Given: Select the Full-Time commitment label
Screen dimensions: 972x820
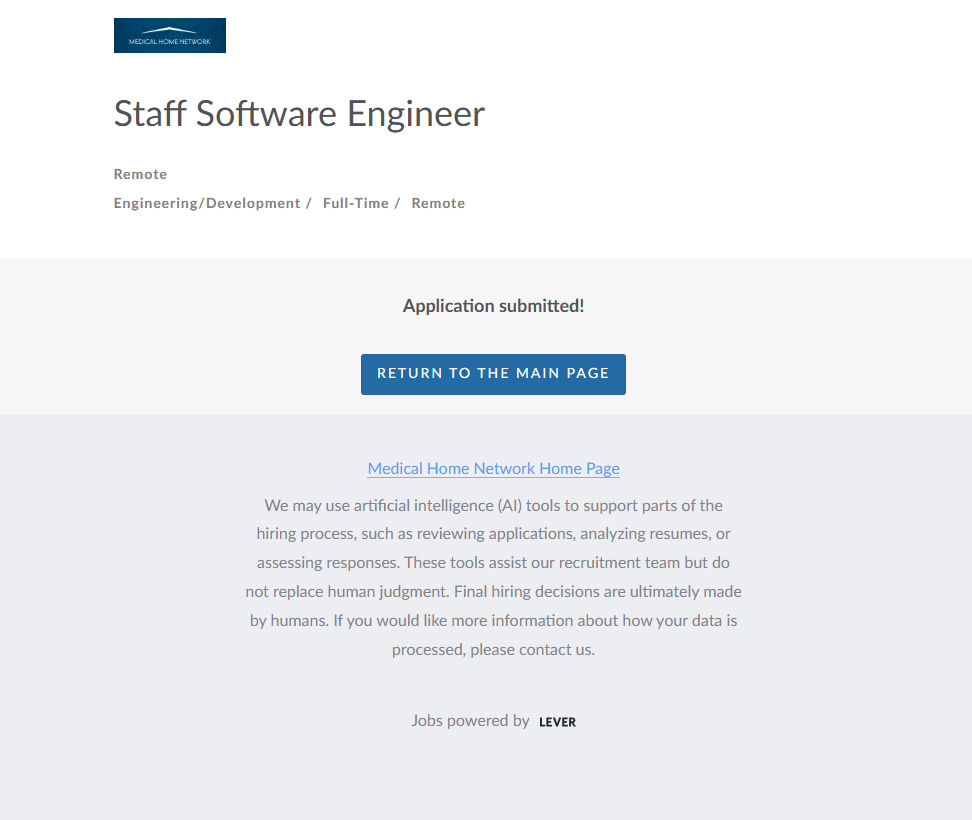Looking at the screenshot, I should coord(355,203).
